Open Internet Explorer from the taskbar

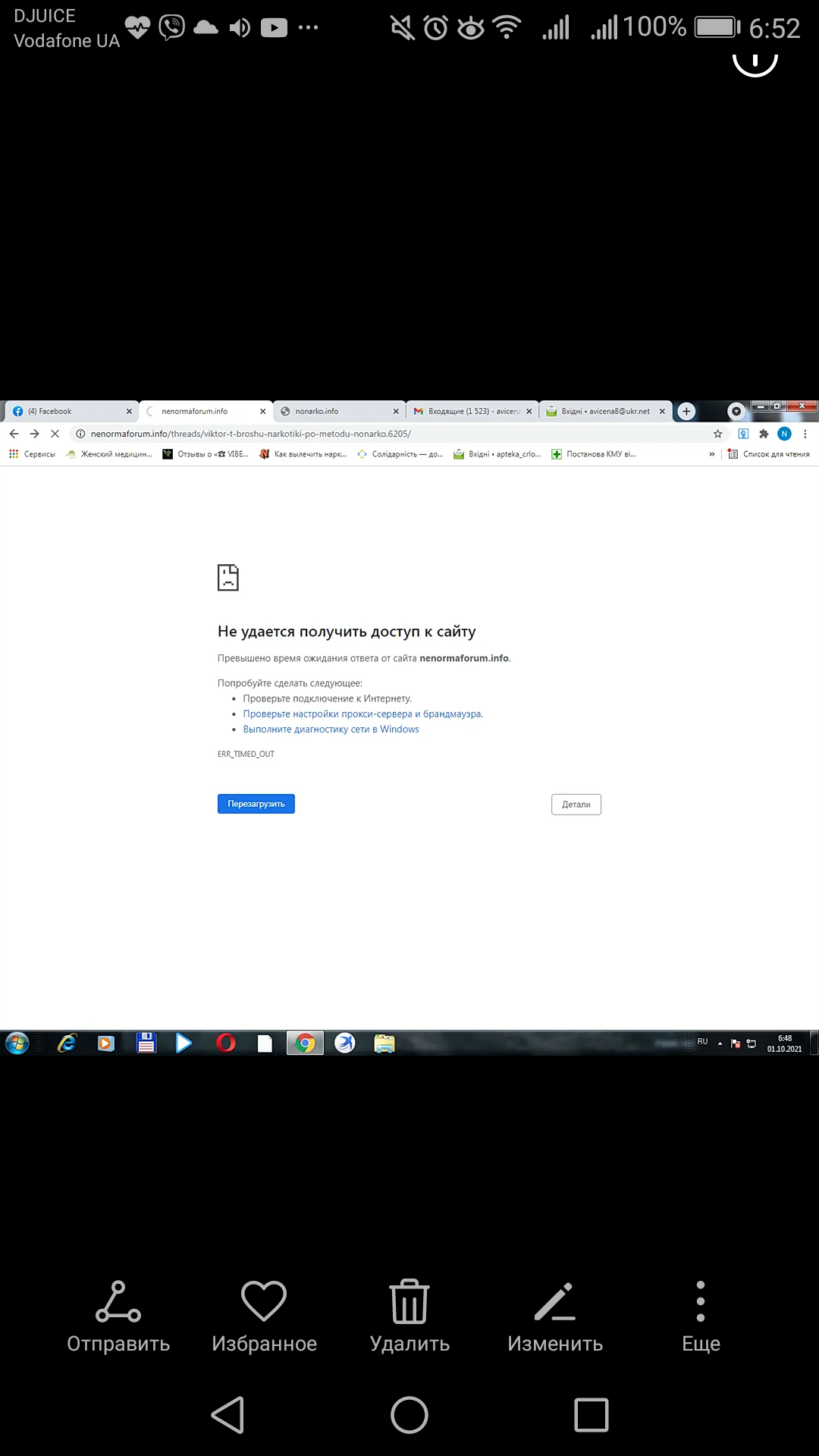point(67,1043)
